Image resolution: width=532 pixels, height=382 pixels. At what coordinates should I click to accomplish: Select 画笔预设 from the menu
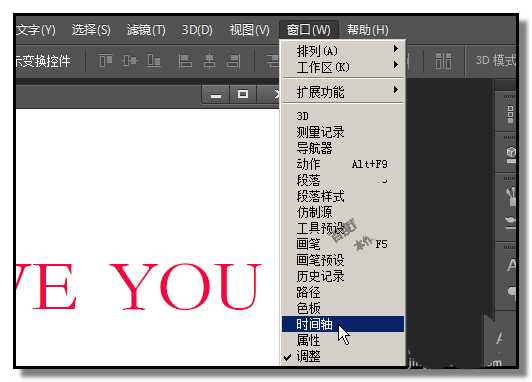(343, 260)
